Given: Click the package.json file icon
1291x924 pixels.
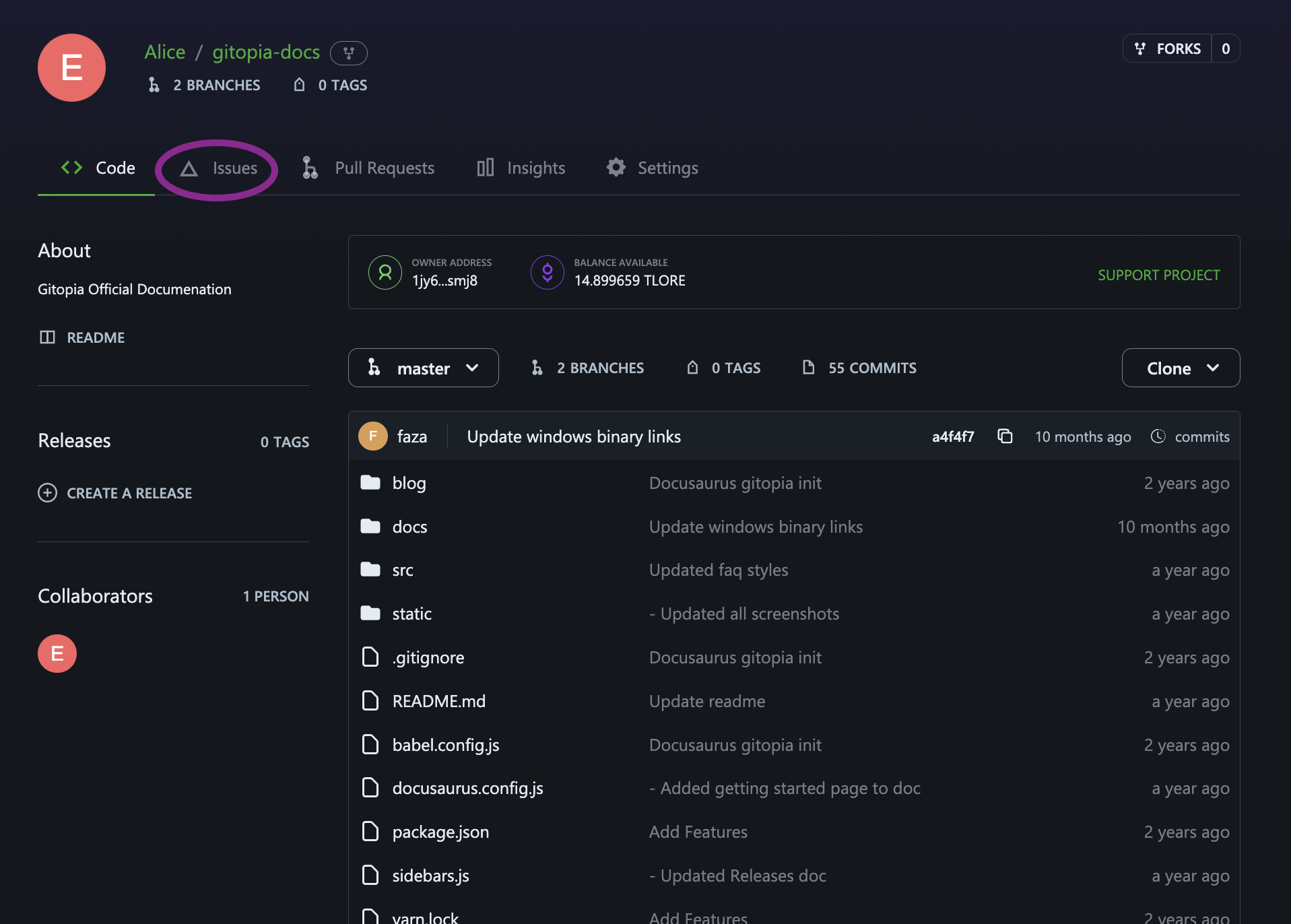Looking at the screenshot, I should click(370, 831).
